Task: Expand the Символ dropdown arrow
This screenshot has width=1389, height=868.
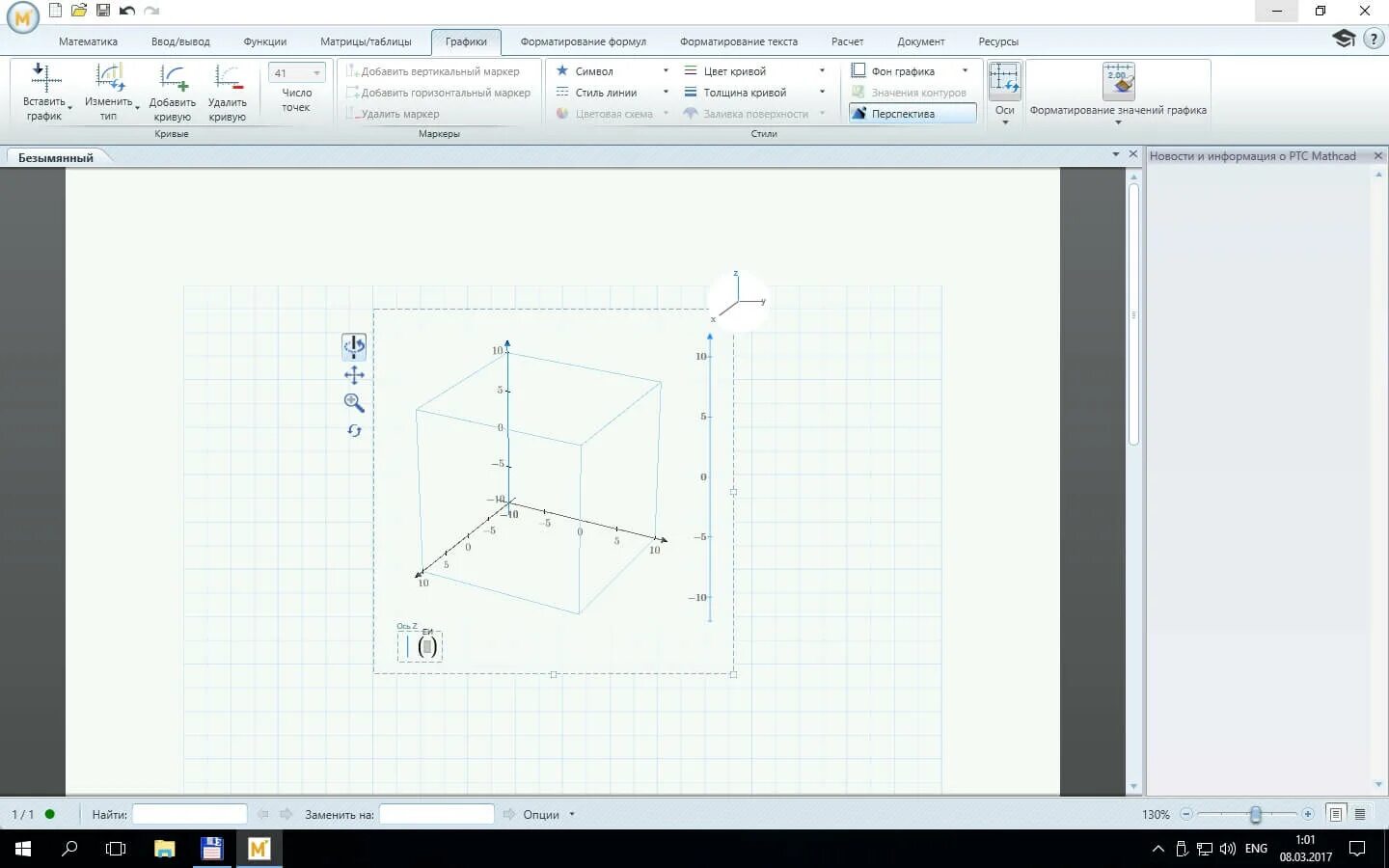Action: point(666,70)
